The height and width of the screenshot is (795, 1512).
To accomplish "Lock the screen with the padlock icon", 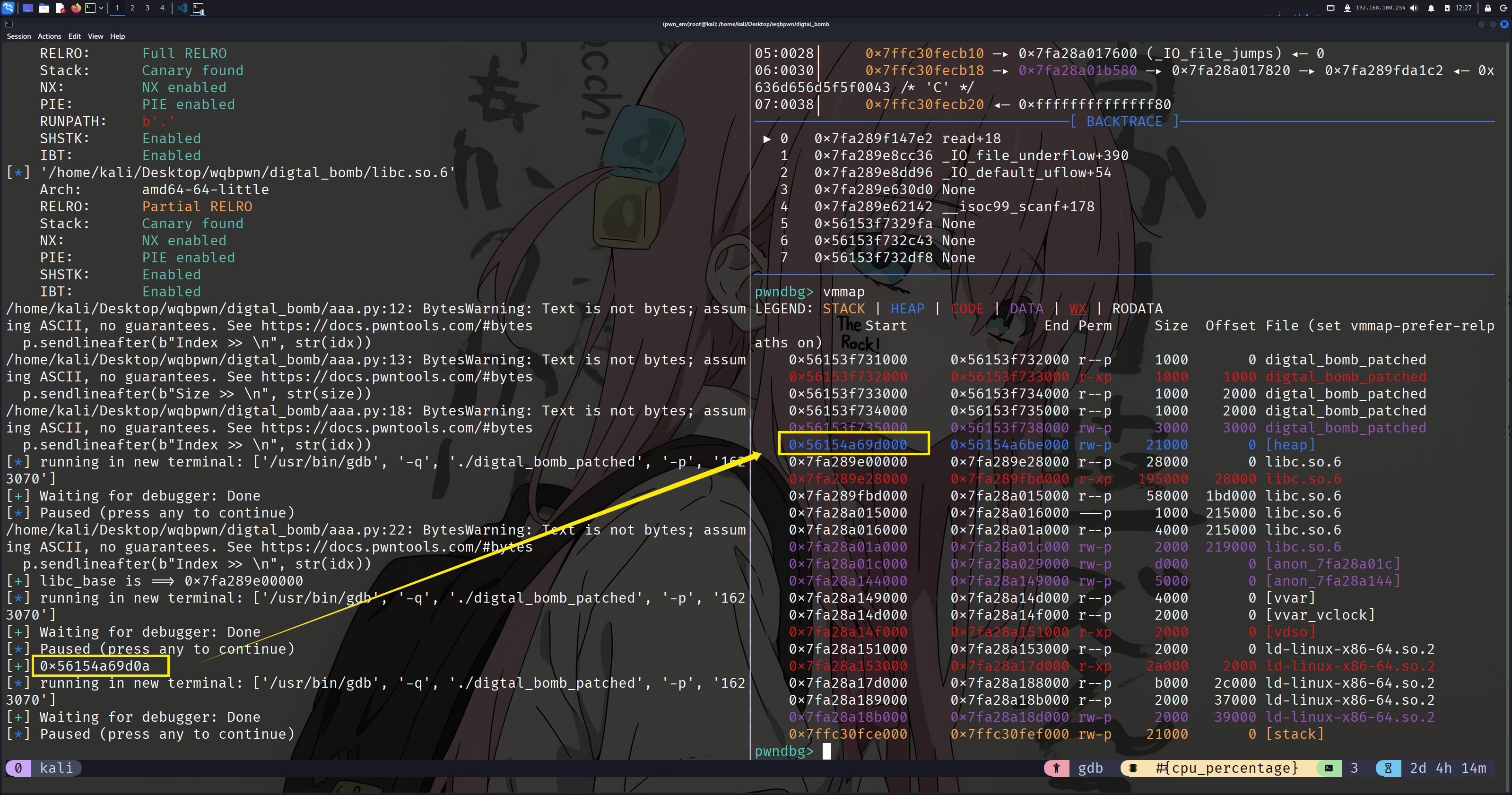I will coord(1487,8).
